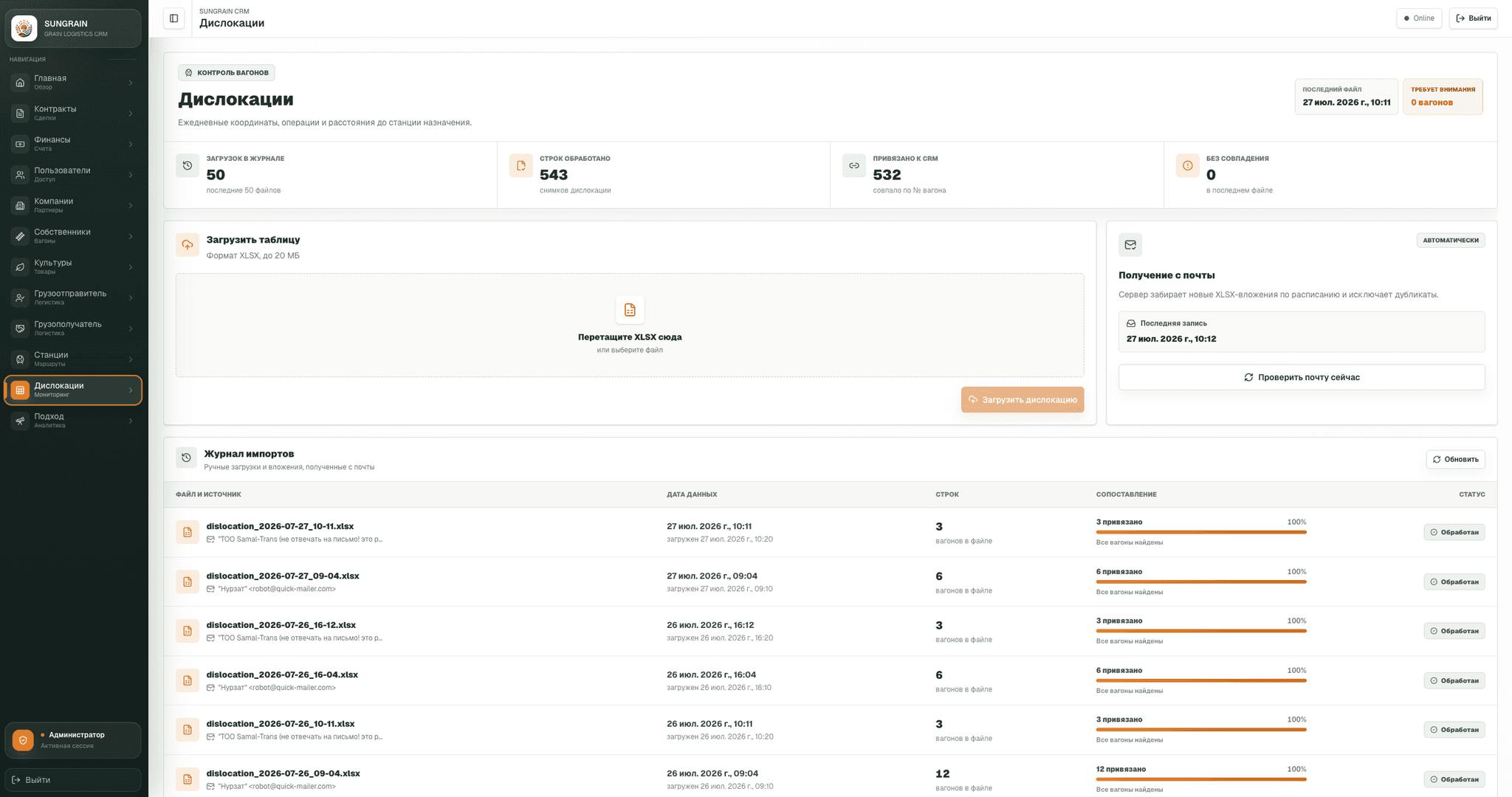
Task: Click the history icon in Загрузок в журнале card
Action: pos(188,165)
